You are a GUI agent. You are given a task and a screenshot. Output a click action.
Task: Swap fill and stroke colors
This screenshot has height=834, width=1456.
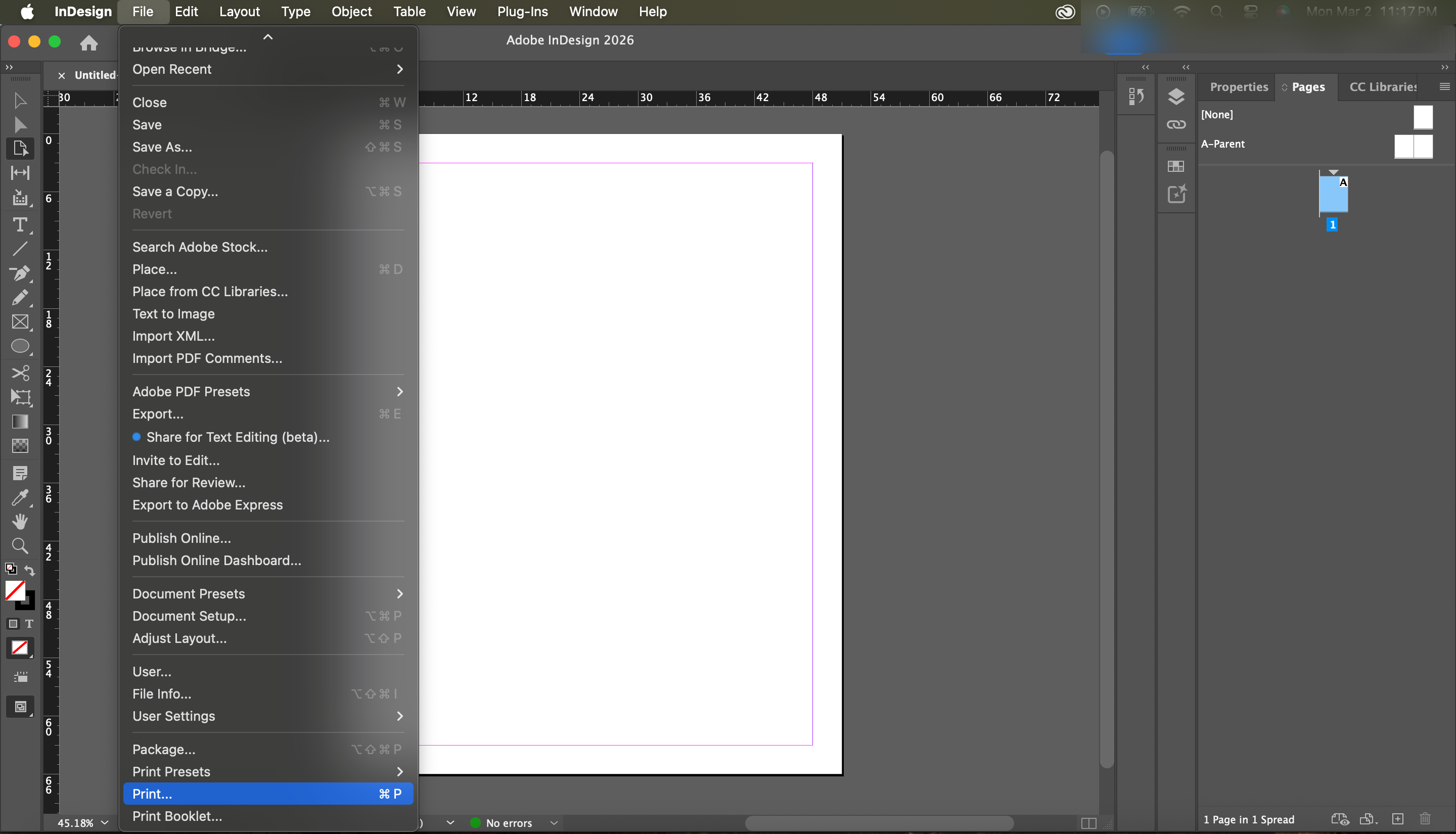(29, 571)
